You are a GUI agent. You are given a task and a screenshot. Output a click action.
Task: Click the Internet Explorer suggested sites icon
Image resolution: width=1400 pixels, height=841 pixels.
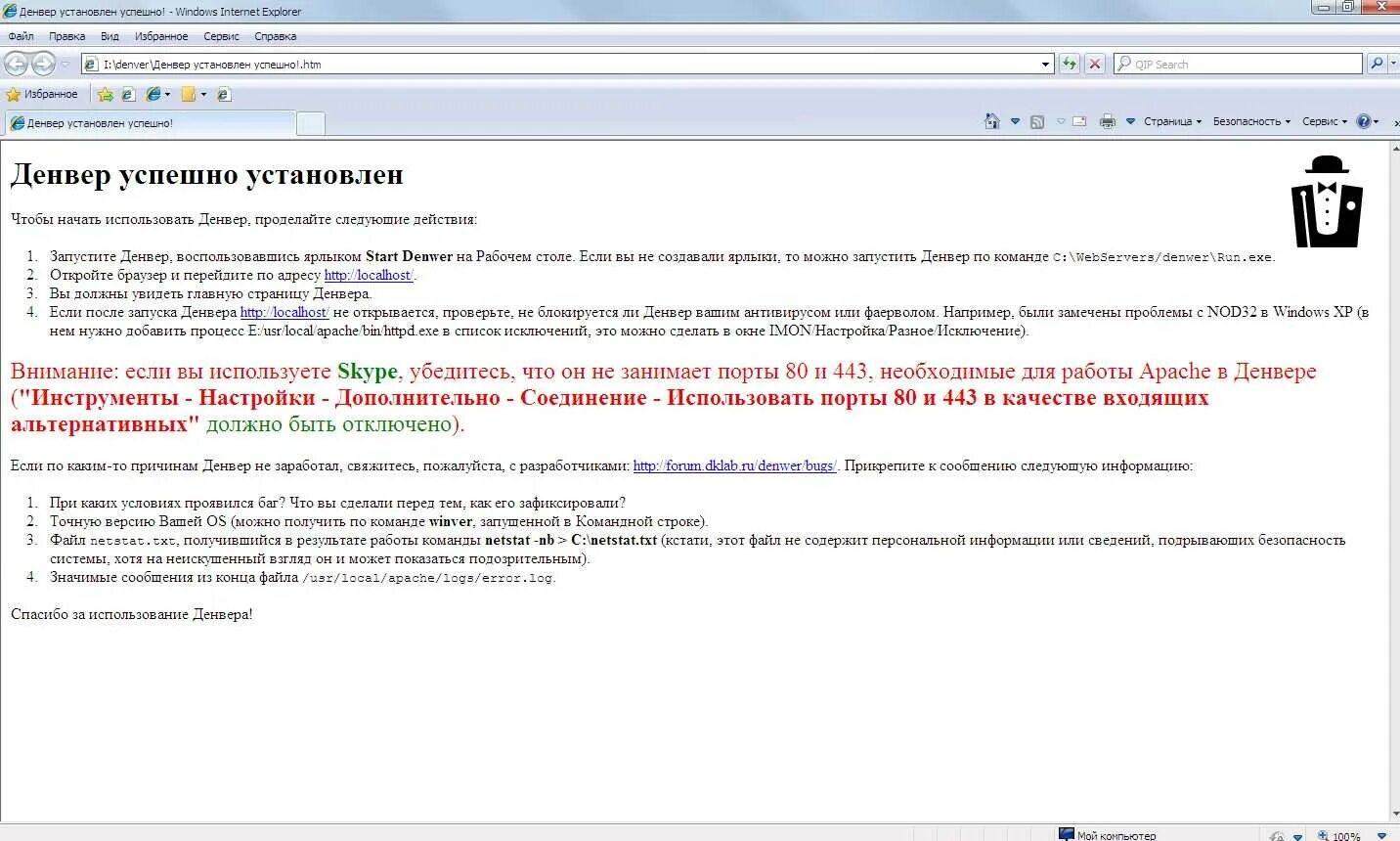pos(153,95)
